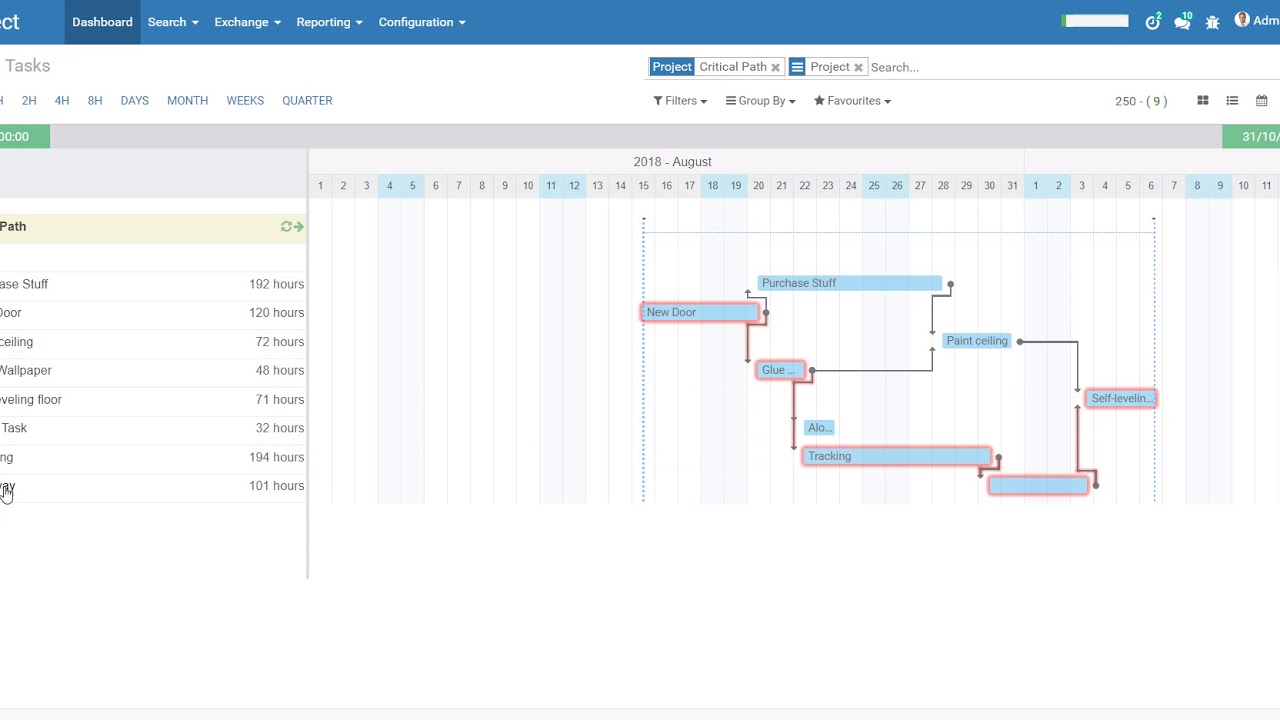Image resolution: width=1280 pixels, height=720 pixels.
Task: Set Gantt scale to MONTH
Action: point(188,101)
